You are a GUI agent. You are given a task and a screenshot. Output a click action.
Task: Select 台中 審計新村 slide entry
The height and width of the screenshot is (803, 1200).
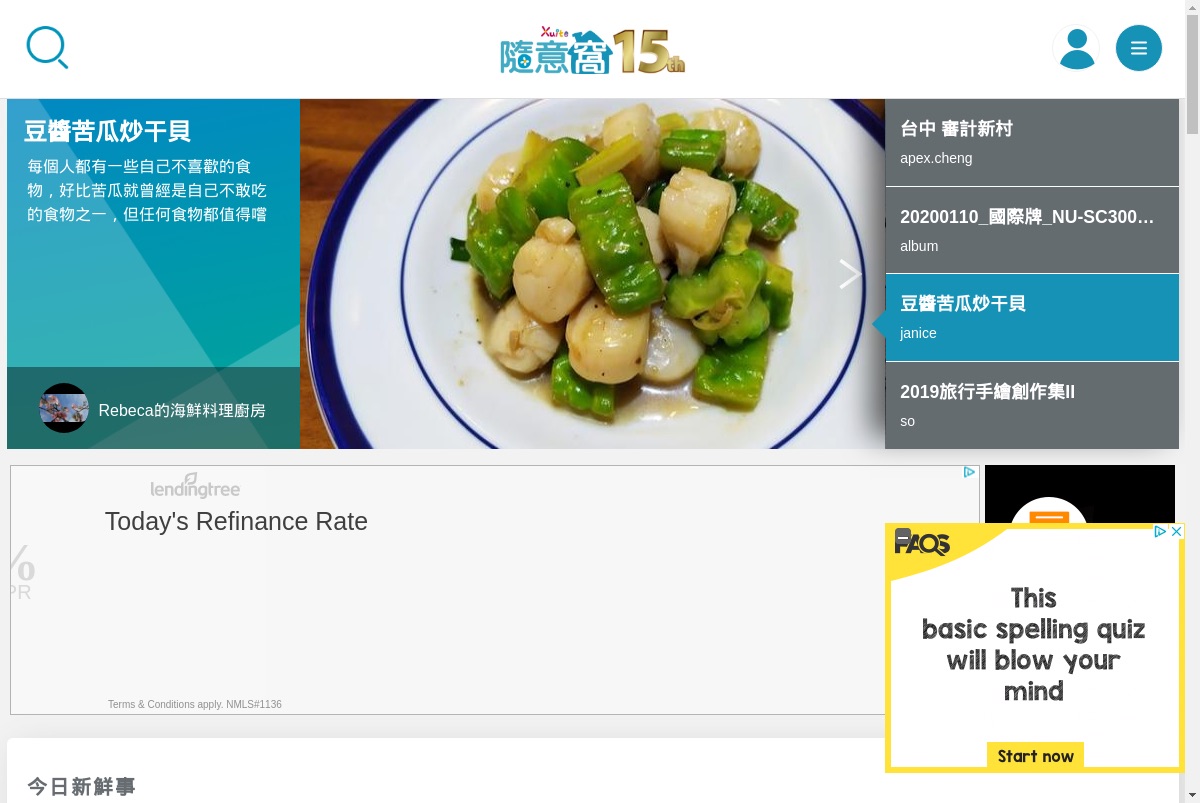pyautogui.click(x=1032, y=142)
